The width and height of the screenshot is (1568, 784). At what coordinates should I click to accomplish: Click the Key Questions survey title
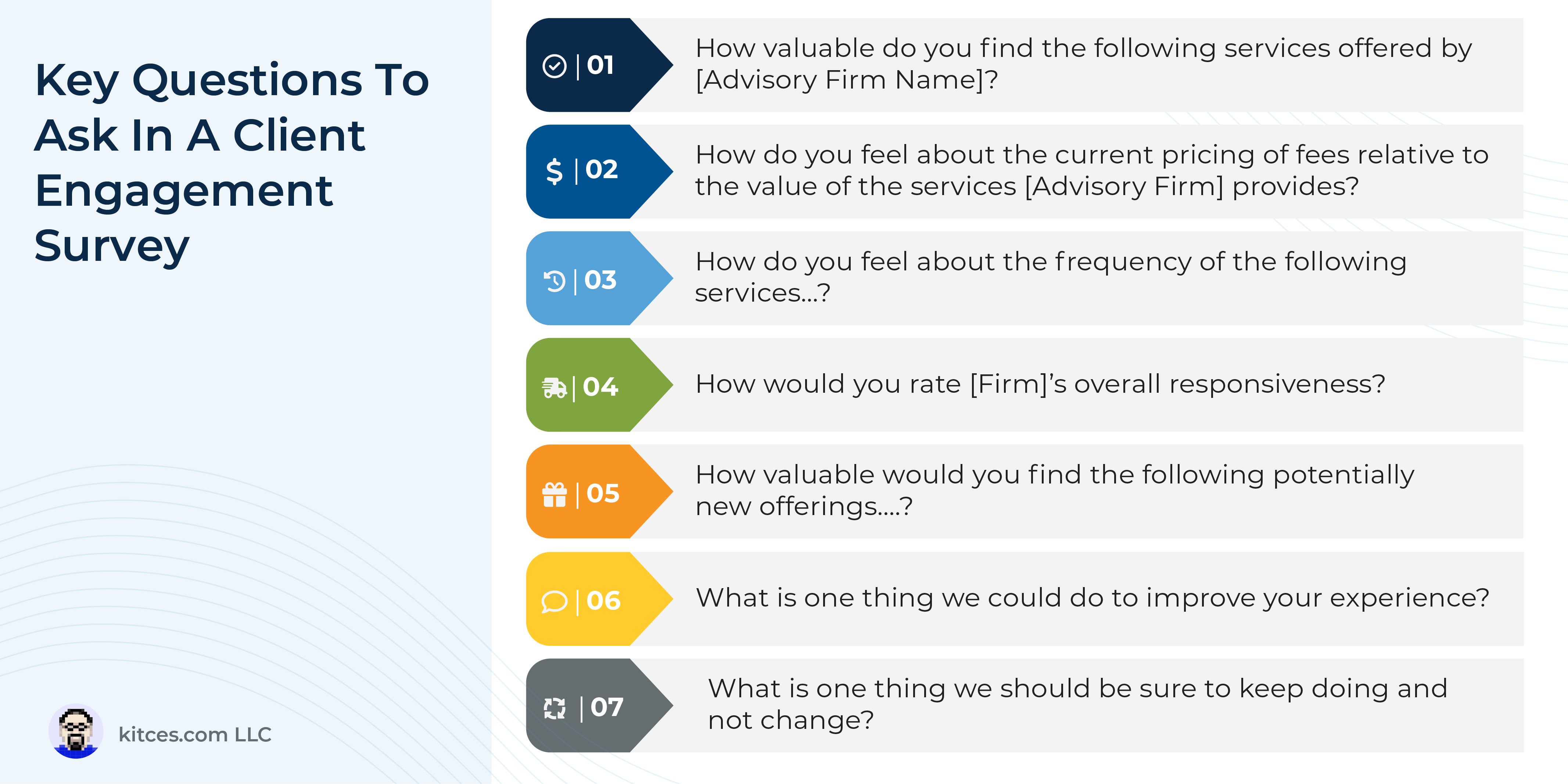[x=232, y=162]
